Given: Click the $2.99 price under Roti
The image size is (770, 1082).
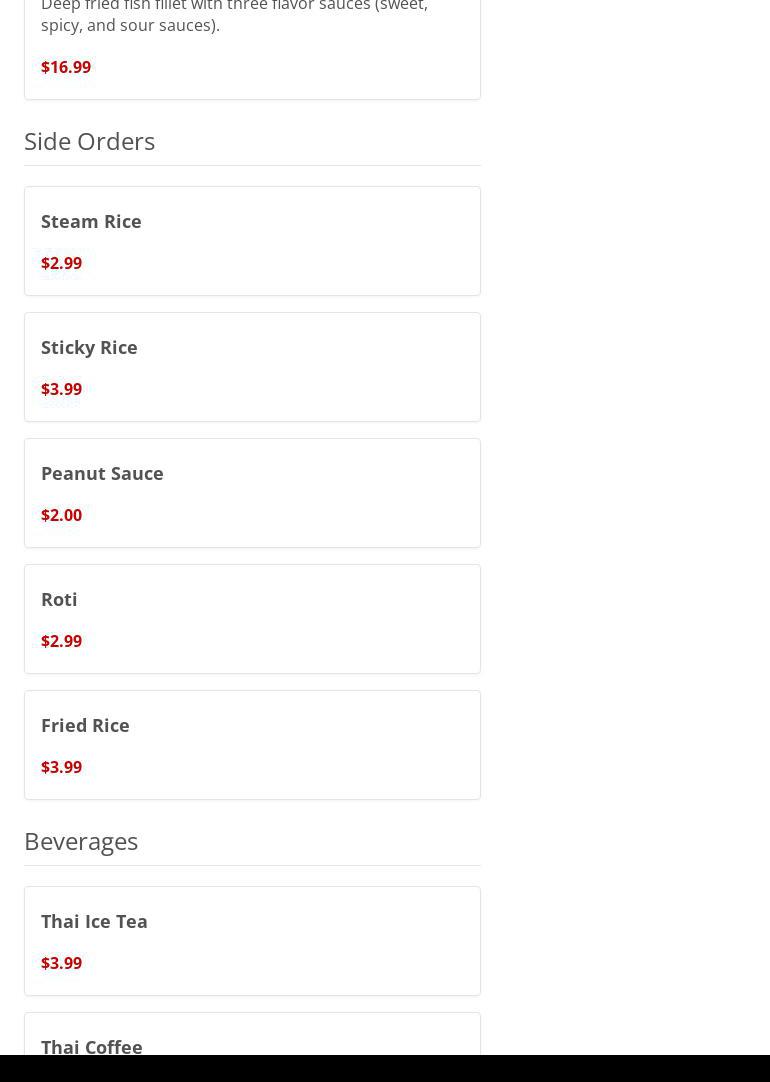Looking at the screenshot, I should point(61,641).
